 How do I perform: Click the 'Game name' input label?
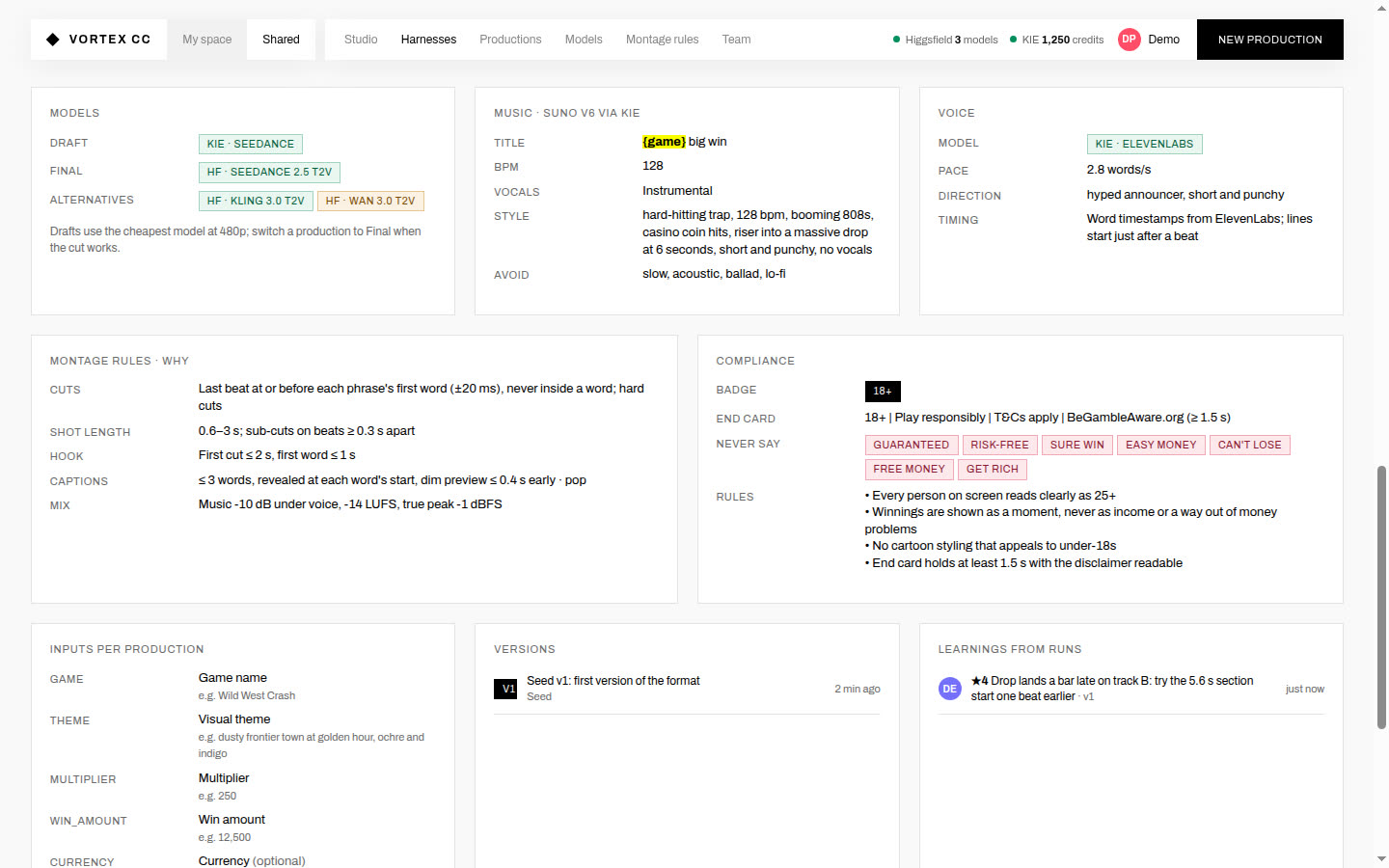(232, 678)
